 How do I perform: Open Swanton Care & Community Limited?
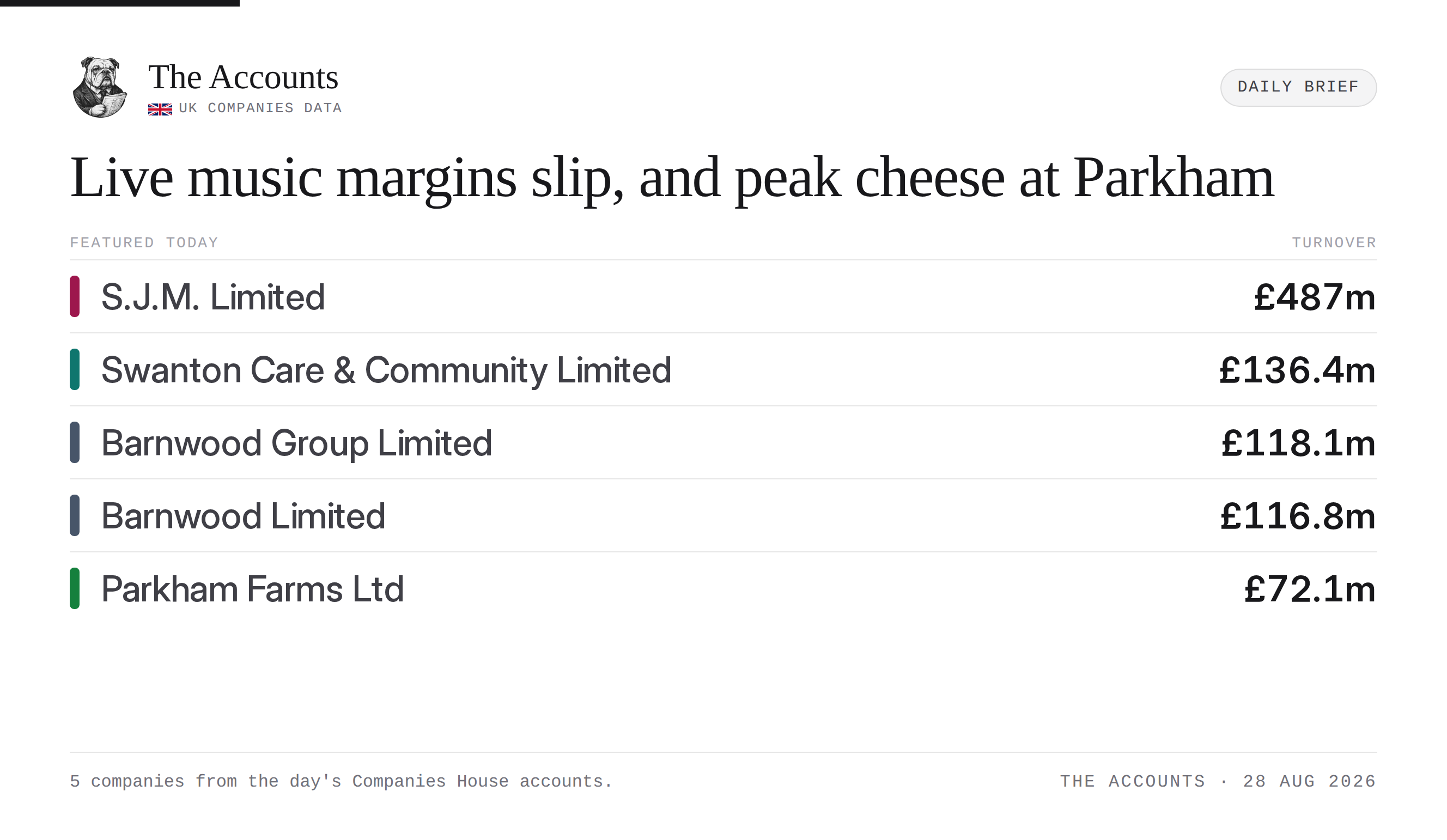(723, 370)
